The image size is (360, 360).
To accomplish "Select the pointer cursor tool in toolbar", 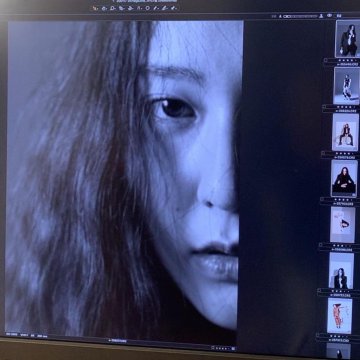I will (95, 8).
